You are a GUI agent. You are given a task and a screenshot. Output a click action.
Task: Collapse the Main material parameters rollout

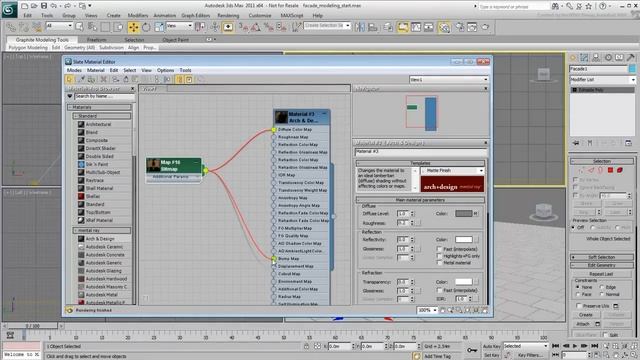[x=420, y=200]
